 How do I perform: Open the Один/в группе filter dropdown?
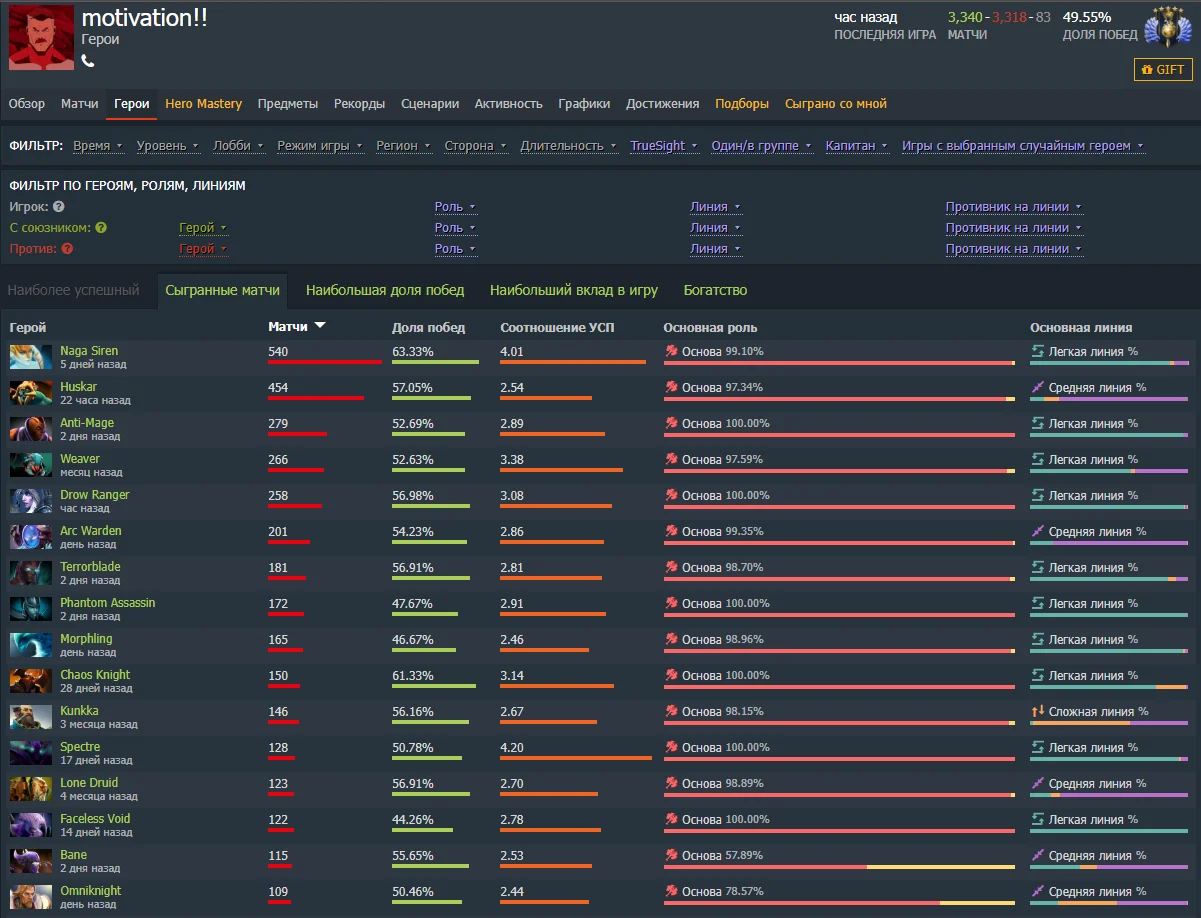tap(762, 146)
